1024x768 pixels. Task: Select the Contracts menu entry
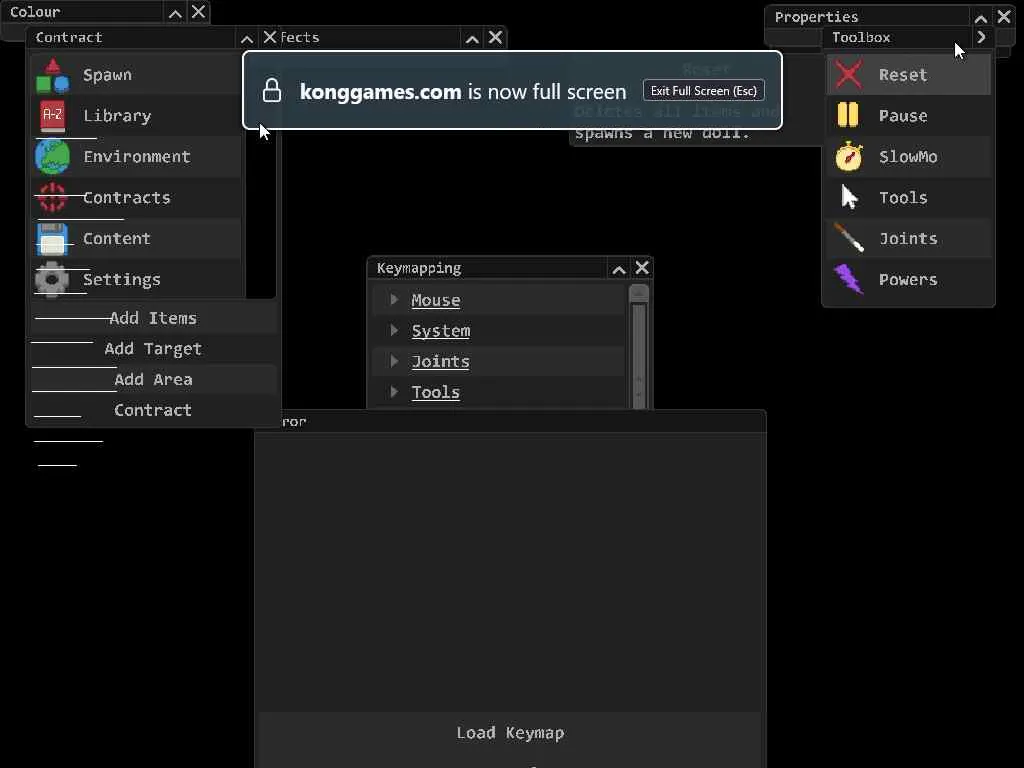point(138,197)
